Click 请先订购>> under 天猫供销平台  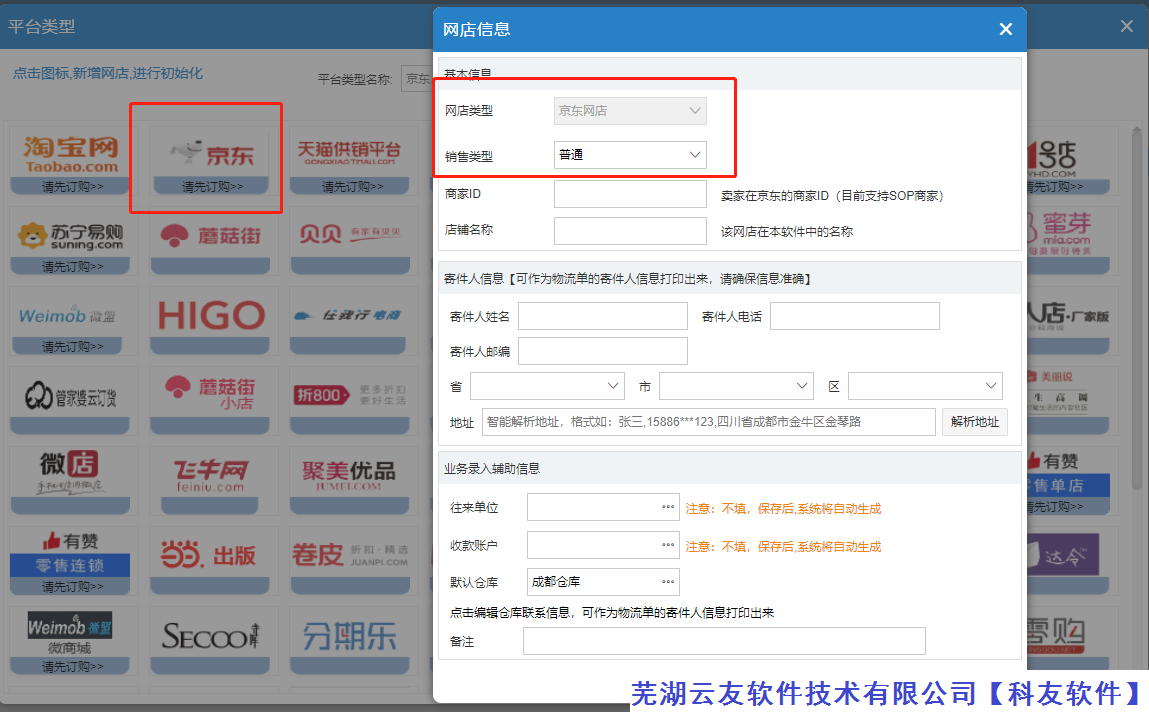pos(352,187)
